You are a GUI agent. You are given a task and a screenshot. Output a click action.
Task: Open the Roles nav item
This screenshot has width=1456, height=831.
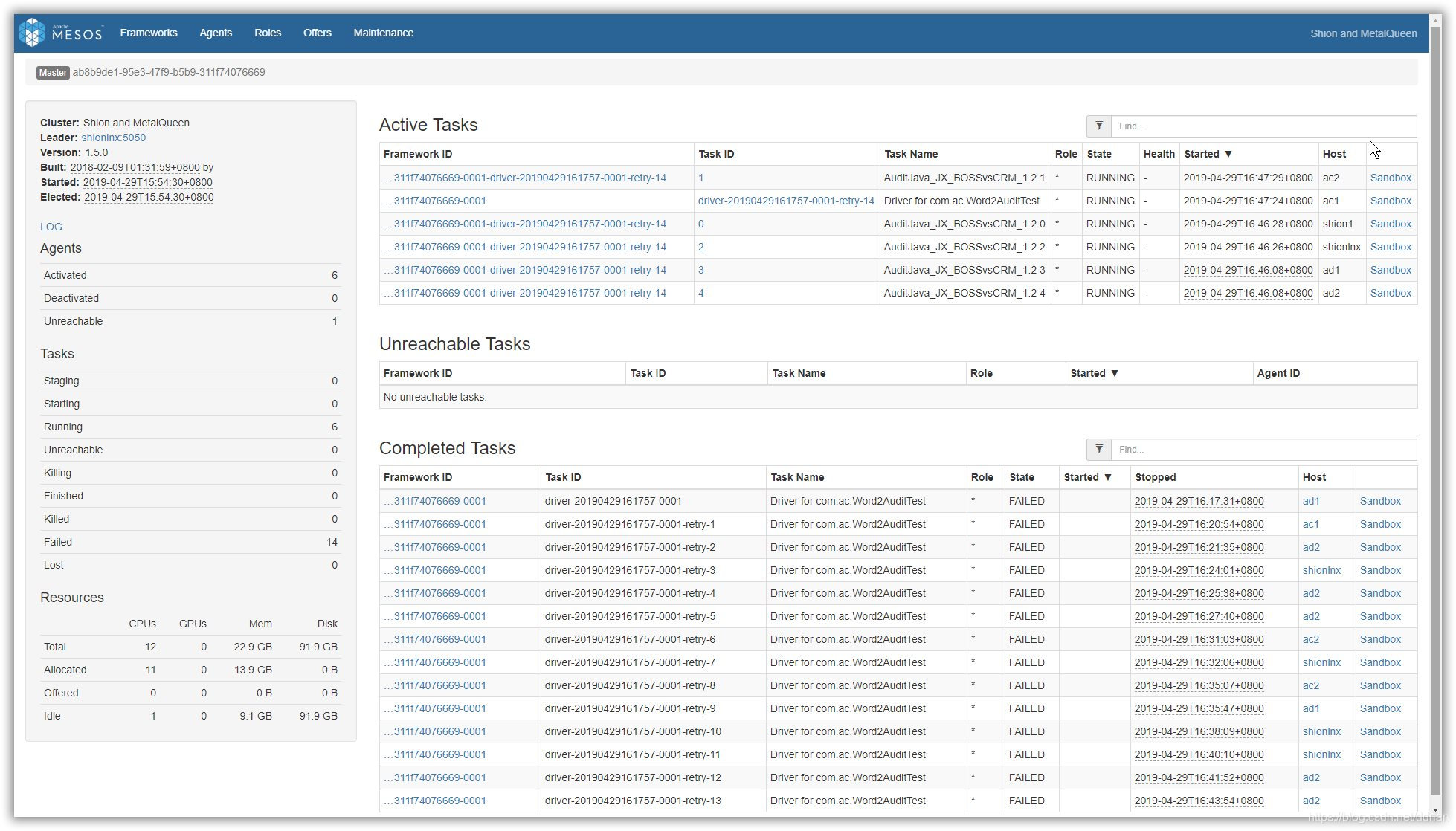(x=268, y=33)
